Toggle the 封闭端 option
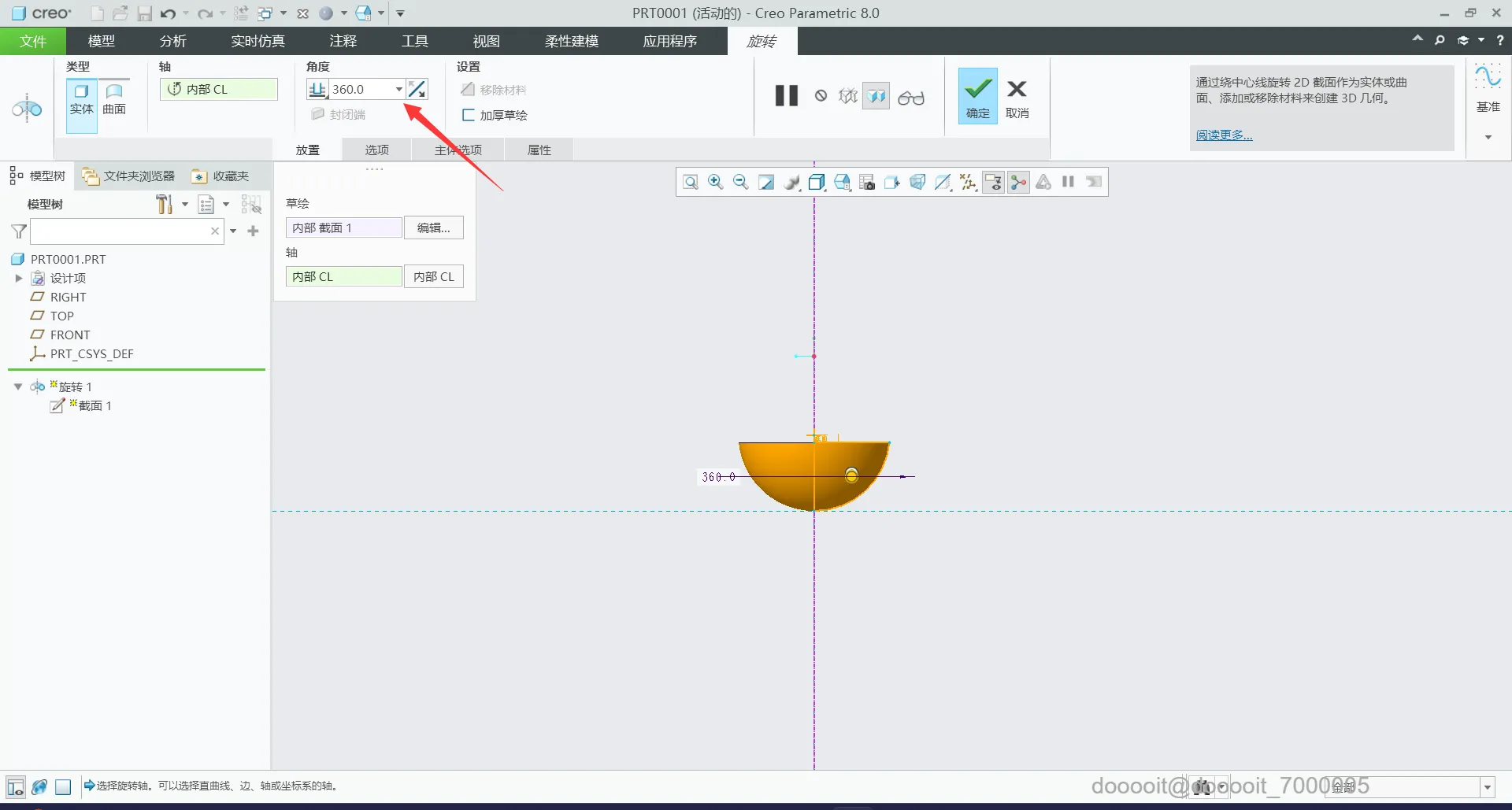Viewport: 1512px width, 810px height. [x=339, y=115]
